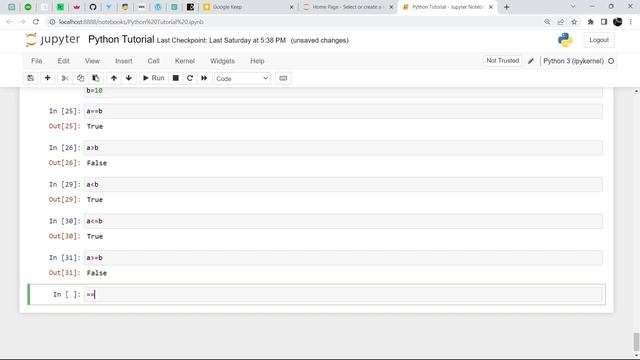Click the Logout button
This screenshot has width=640, height=360.
599,40
